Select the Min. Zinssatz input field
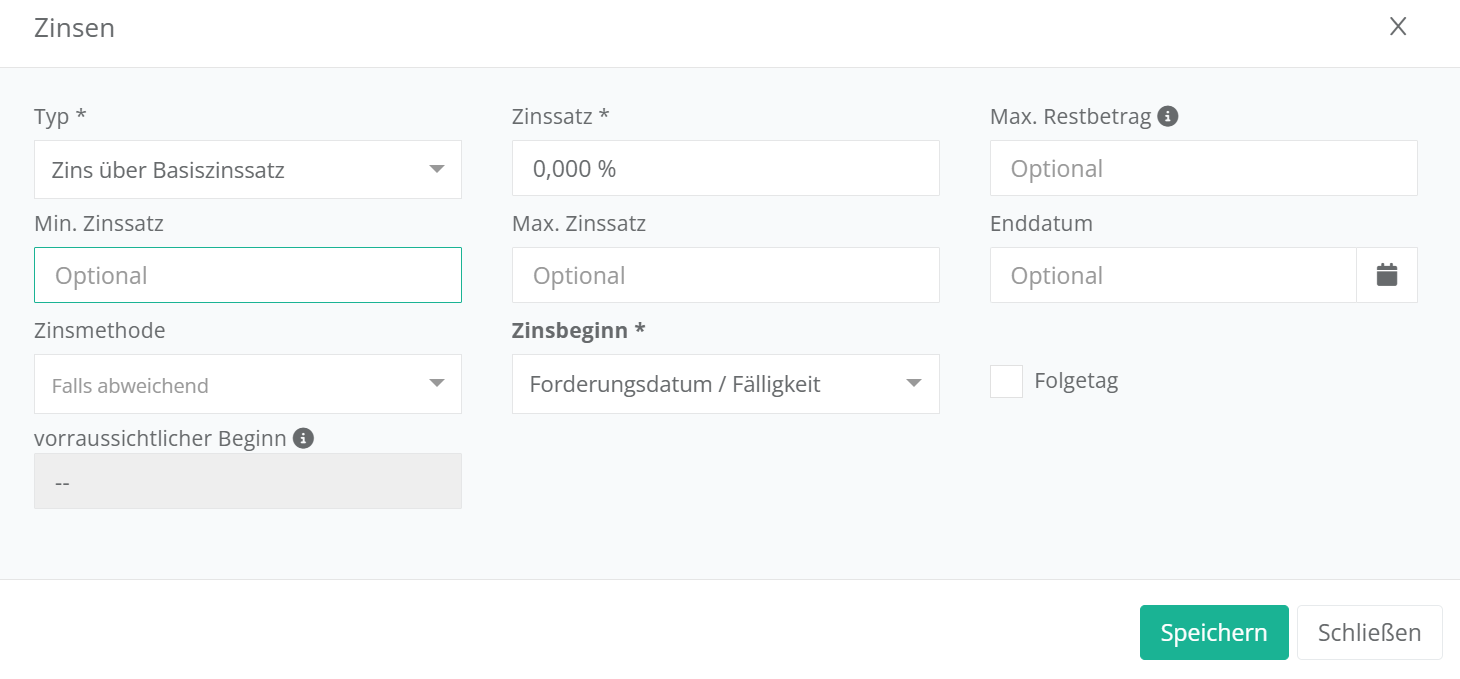 click(248, 276)
